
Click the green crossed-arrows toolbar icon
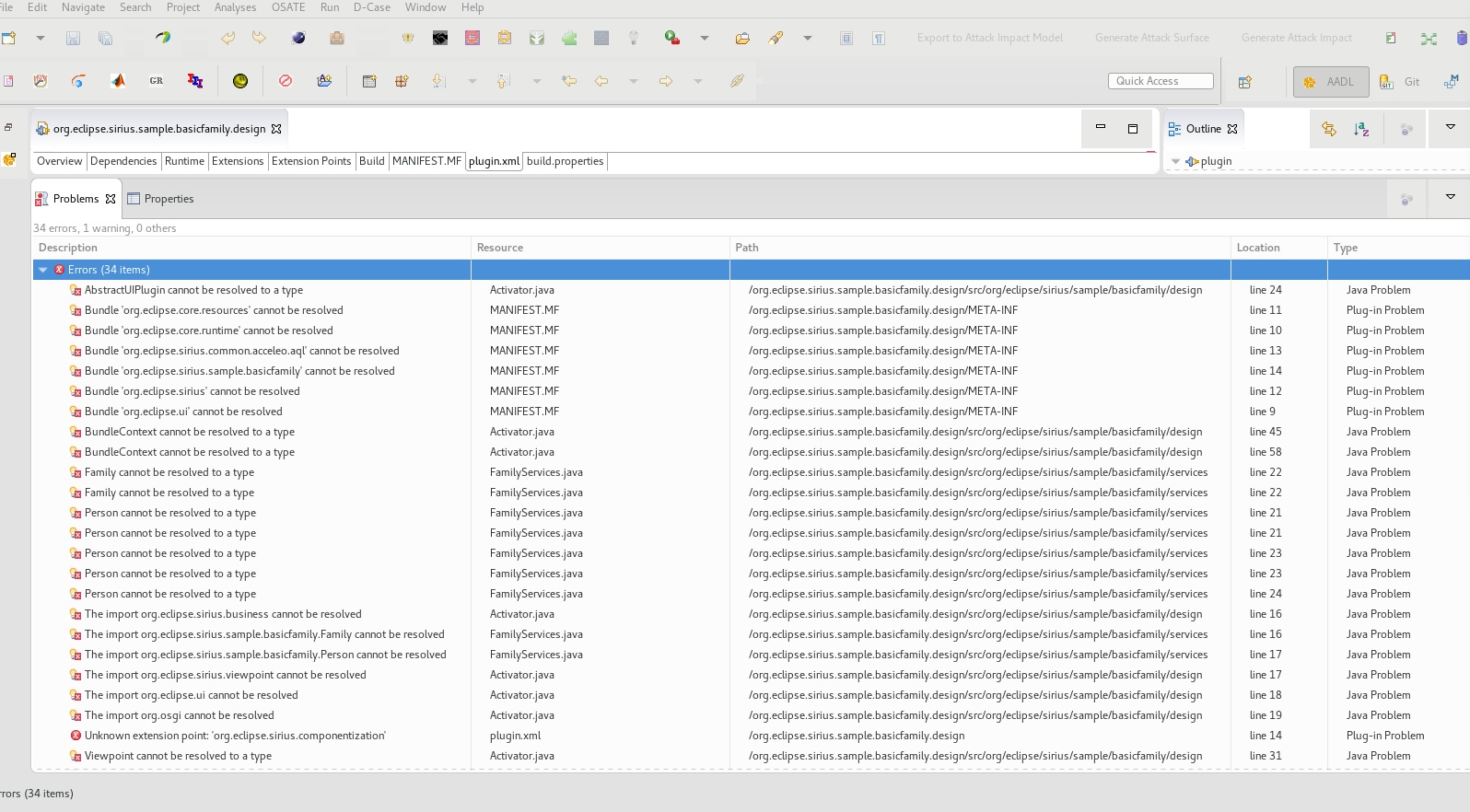pos(1429,38)
